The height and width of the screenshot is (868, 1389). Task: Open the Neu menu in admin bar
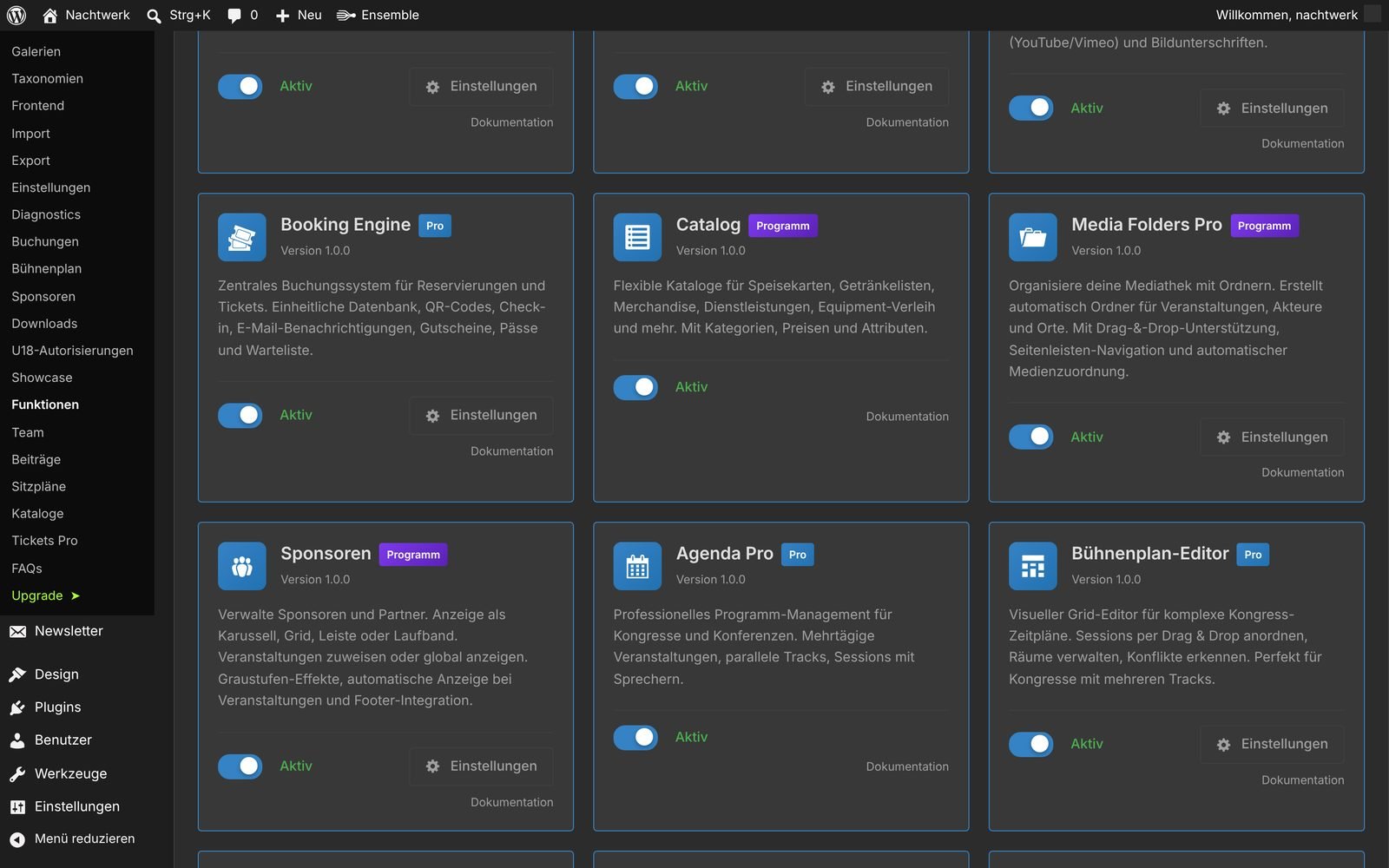click(298, 15)
